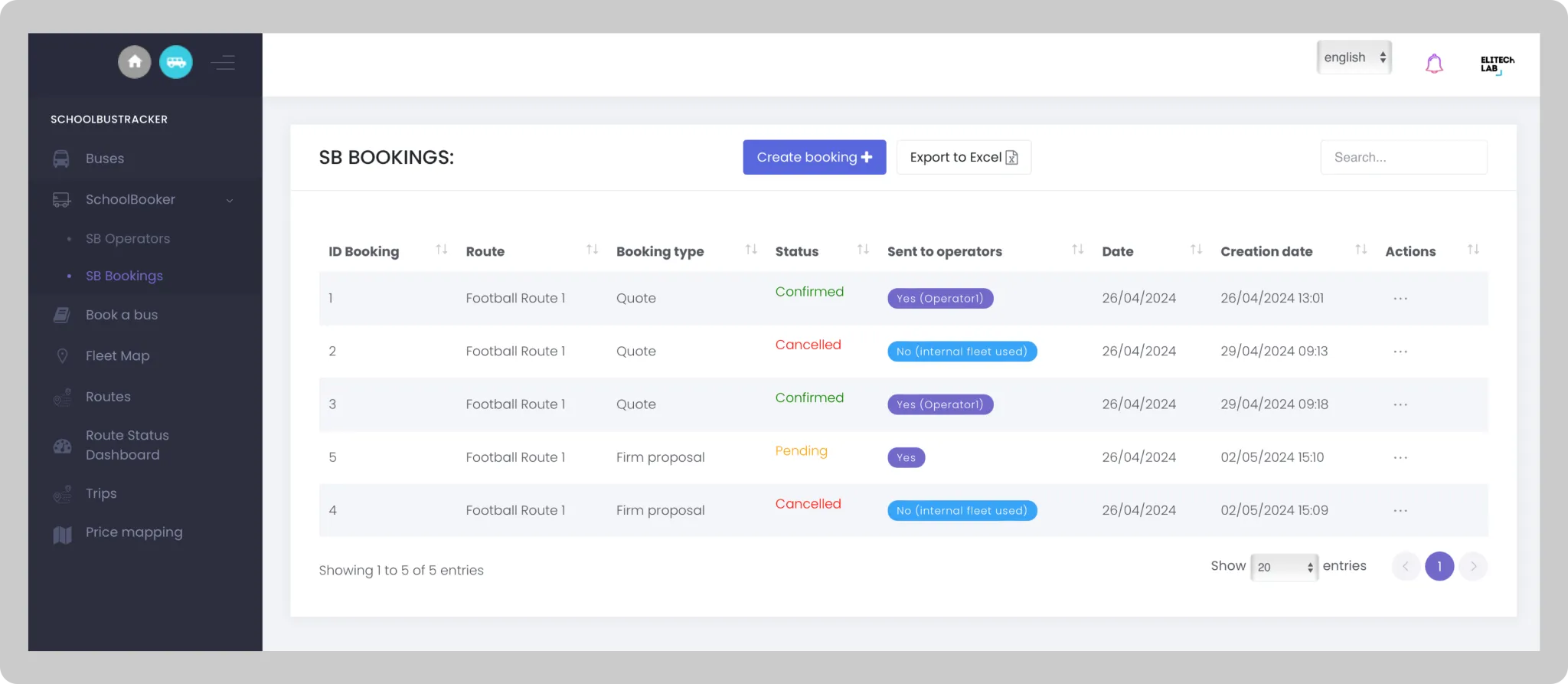The width and height of the screenshot is (1568, 684).
Task: Click the Create booking button
Action: [x=814, y=157]
